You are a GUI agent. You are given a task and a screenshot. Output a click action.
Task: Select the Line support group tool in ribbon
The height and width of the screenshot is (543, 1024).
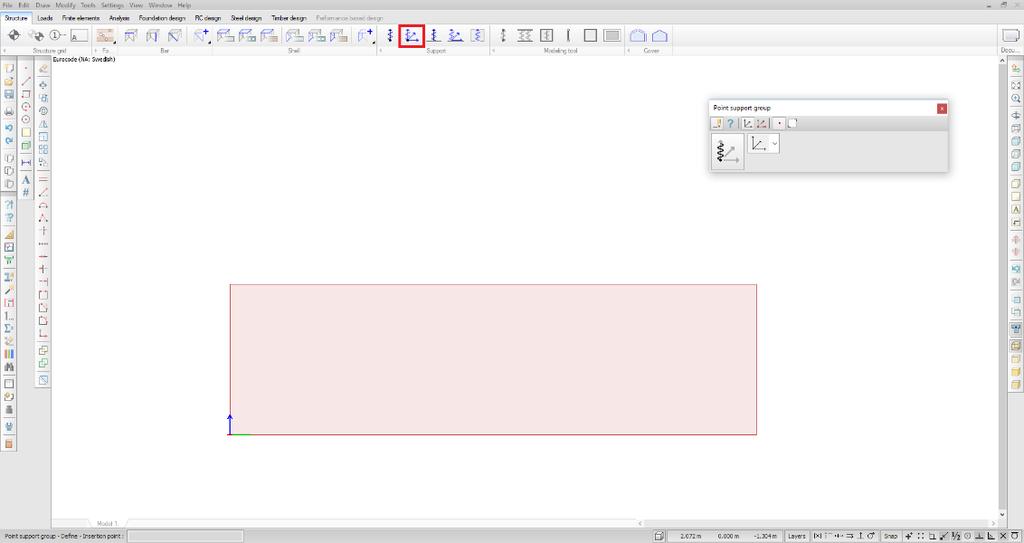(456, 35)
